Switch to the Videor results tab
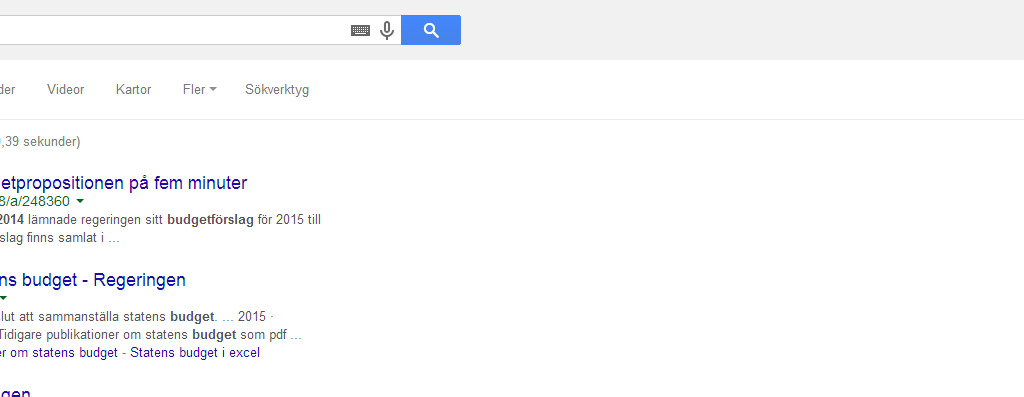The height and width of the screenshot is (397, 1024). click(x=65, y=89)
